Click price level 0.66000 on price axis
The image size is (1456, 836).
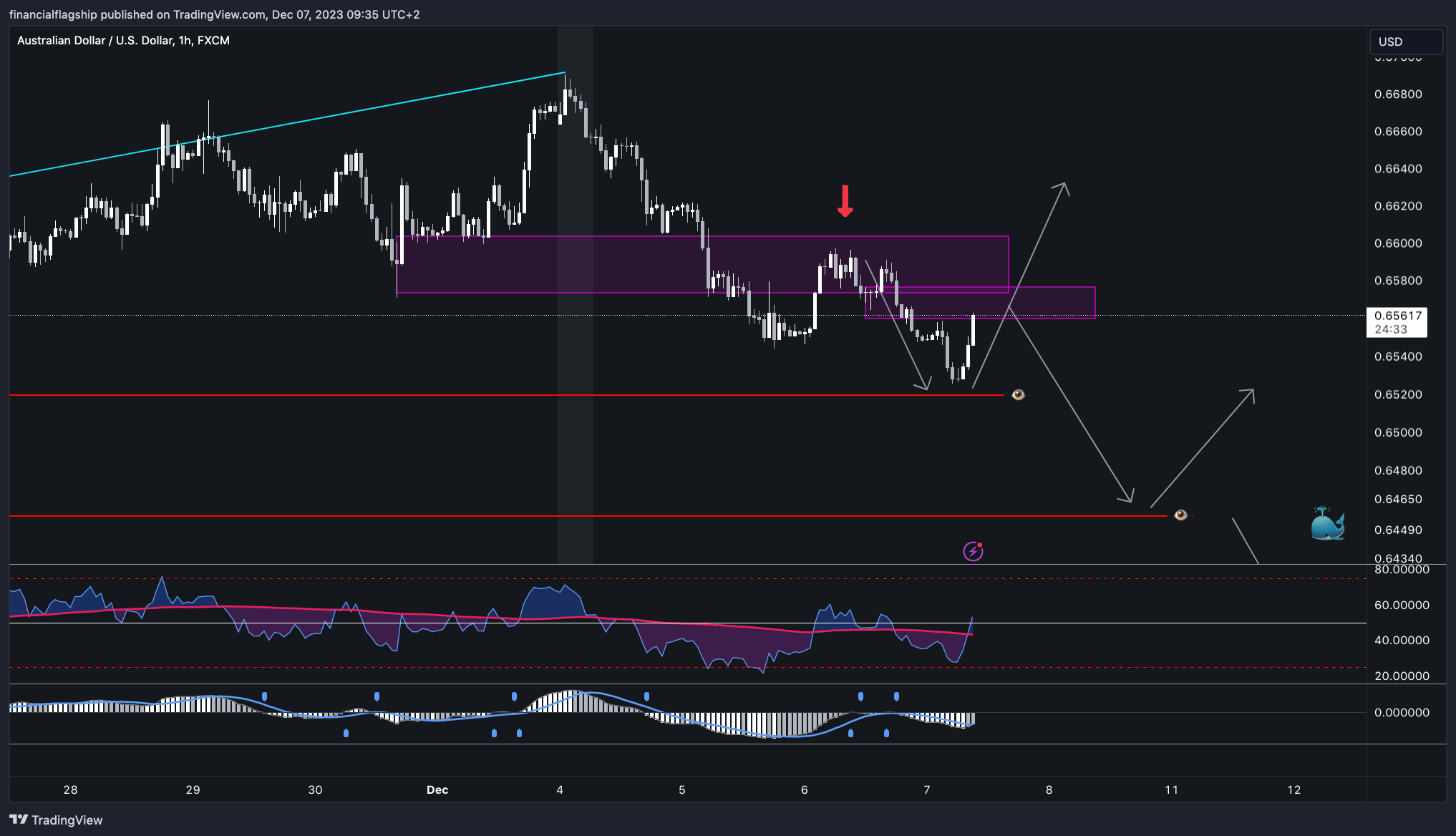tap(1398, 243)
